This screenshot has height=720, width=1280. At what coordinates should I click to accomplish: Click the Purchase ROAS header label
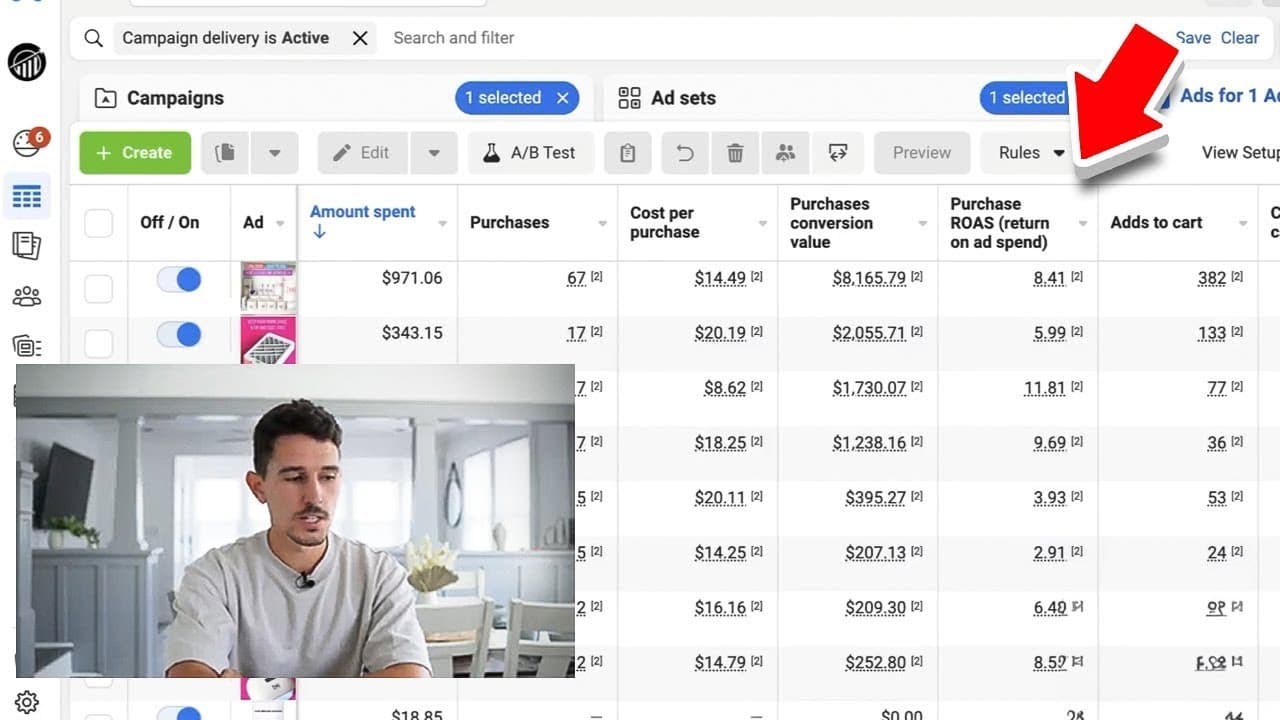click(999, 222)
